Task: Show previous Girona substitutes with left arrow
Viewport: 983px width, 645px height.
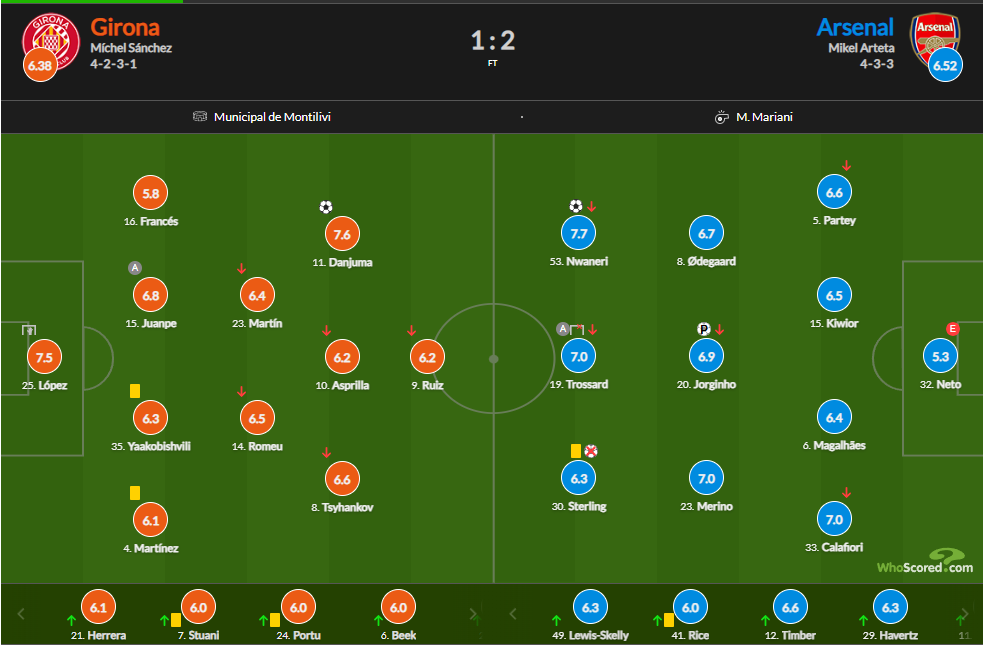Action: (21, 614)
